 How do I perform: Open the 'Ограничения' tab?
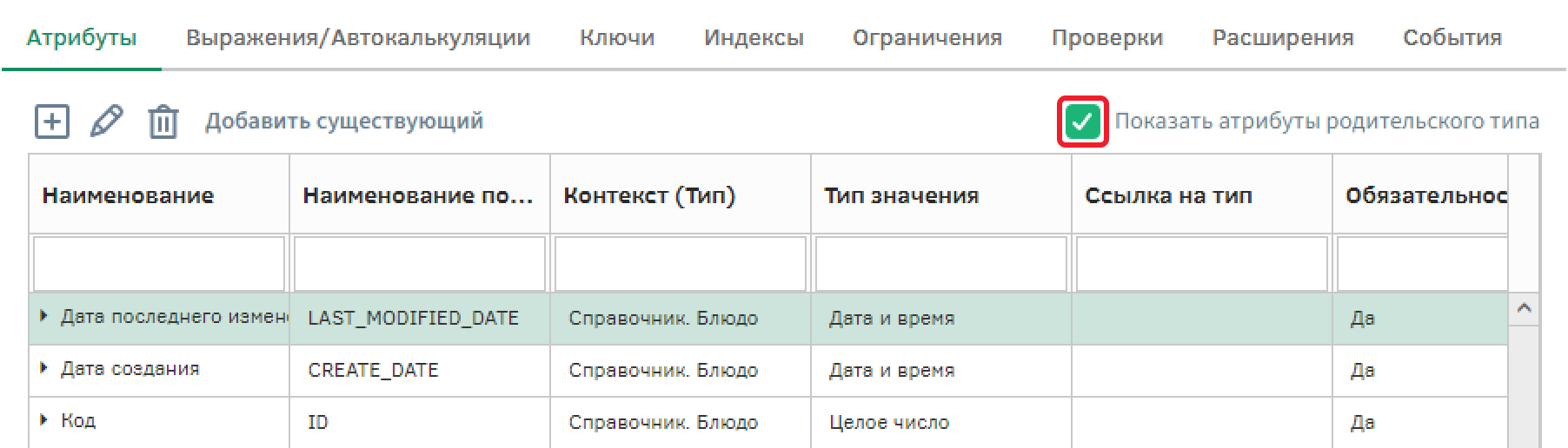tap(927, 38)
